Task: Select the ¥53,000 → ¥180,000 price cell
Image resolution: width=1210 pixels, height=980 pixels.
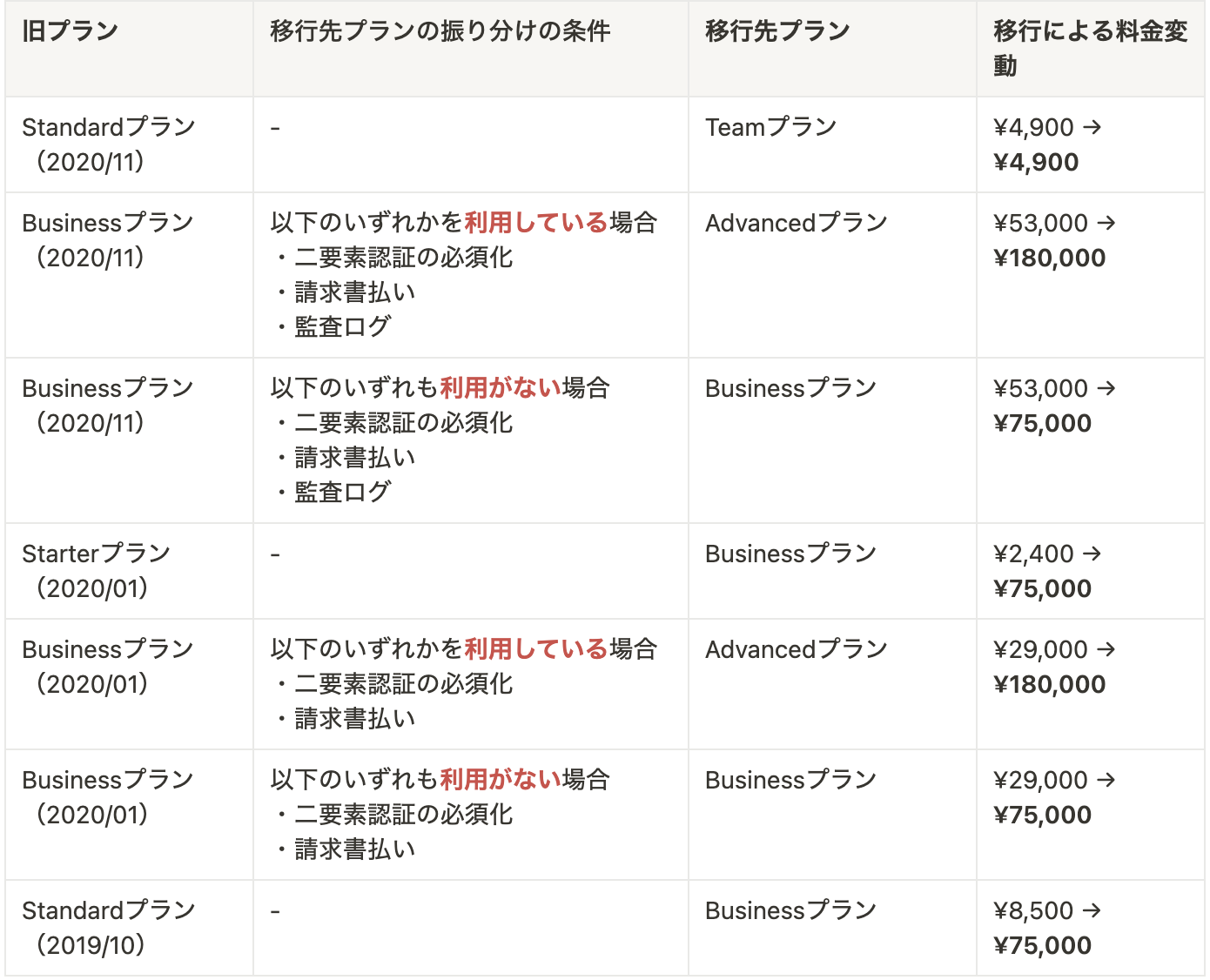Action: [1053, 240]
